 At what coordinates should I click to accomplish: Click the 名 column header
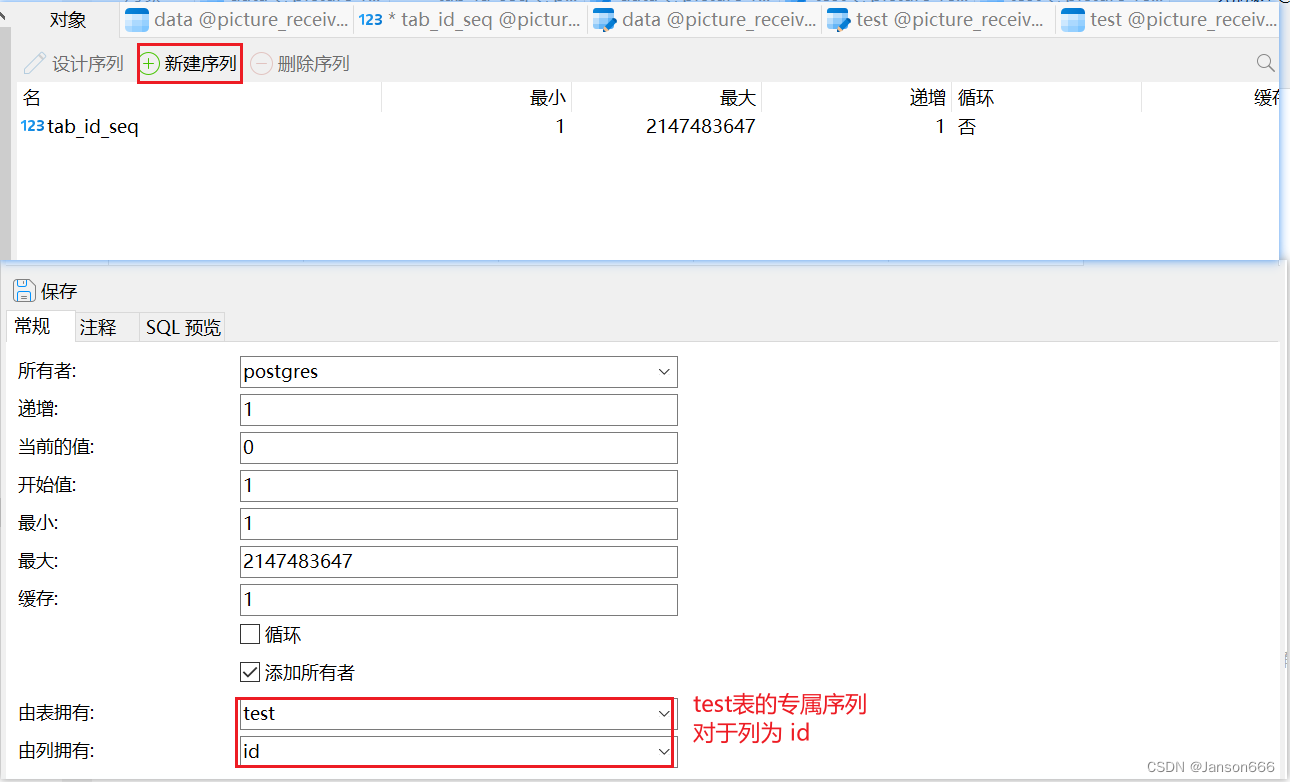(x=199, y=98)
